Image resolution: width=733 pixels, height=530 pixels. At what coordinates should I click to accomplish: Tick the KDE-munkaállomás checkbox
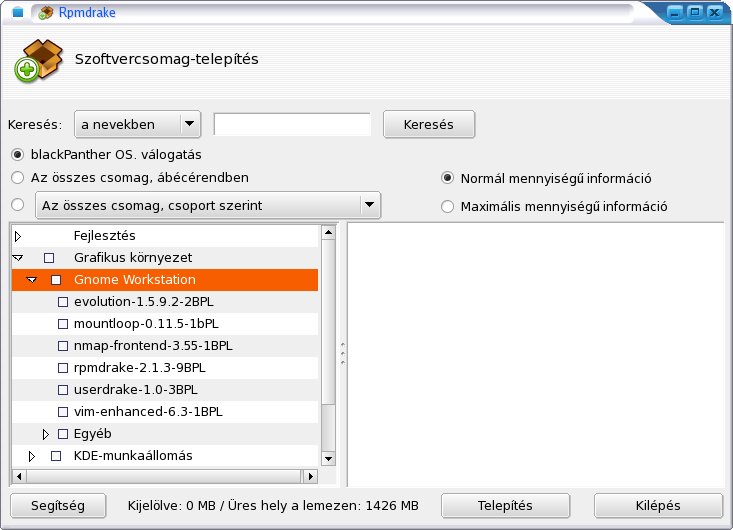pos(56,456)
